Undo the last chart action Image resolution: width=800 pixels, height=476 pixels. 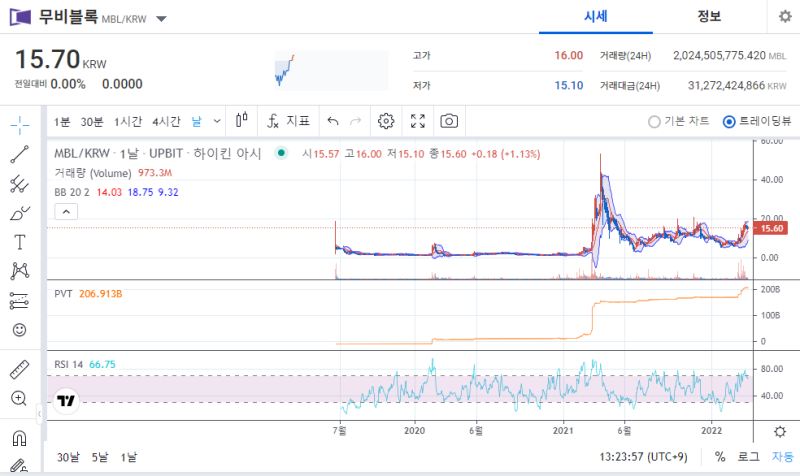(x=333, y=121)
